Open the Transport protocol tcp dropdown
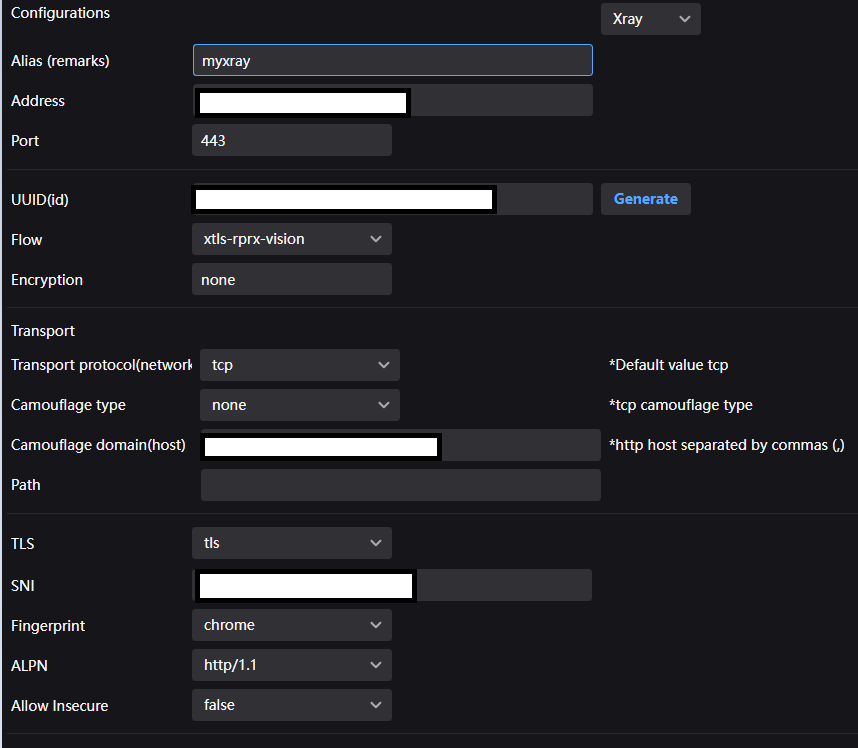The width and height of the screenshot is (858, 748). [x=299, y=365]
